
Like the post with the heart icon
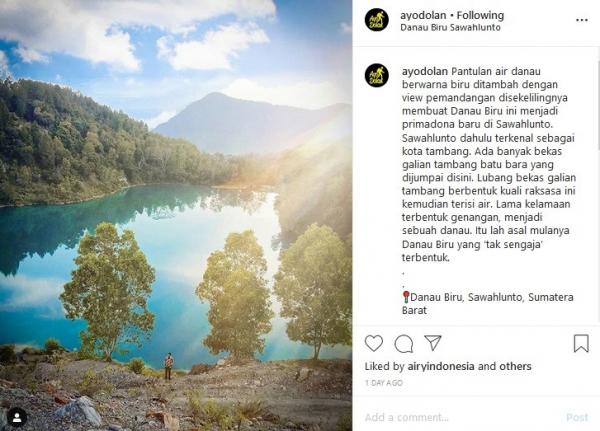tap(373, 343)
